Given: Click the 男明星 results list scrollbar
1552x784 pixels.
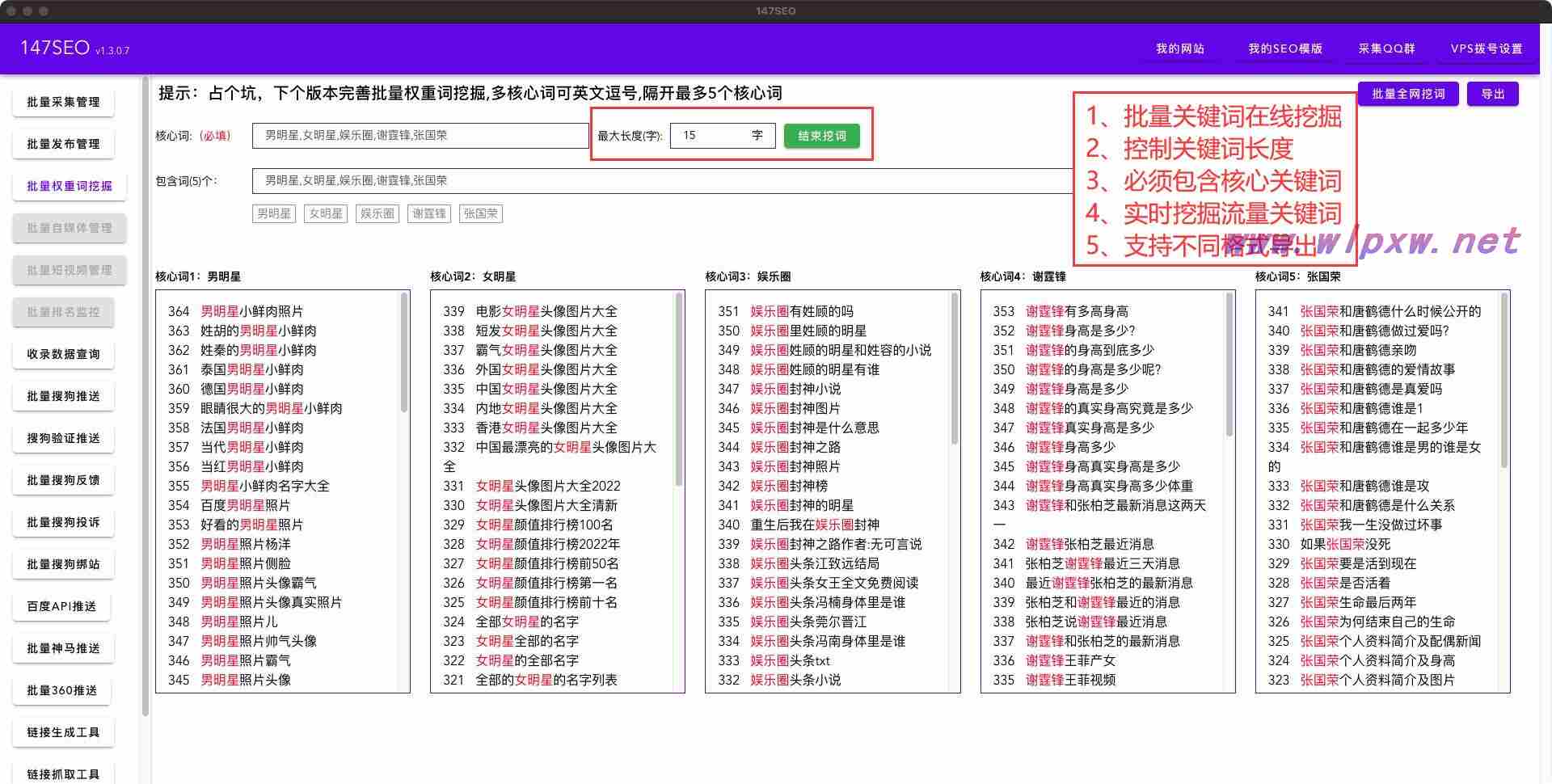Looking at the screenshot, I should (404, 353).
